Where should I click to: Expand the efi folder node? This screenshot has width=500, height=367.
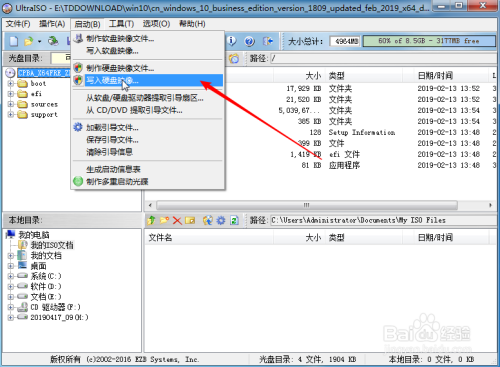[x=11, y=94]
